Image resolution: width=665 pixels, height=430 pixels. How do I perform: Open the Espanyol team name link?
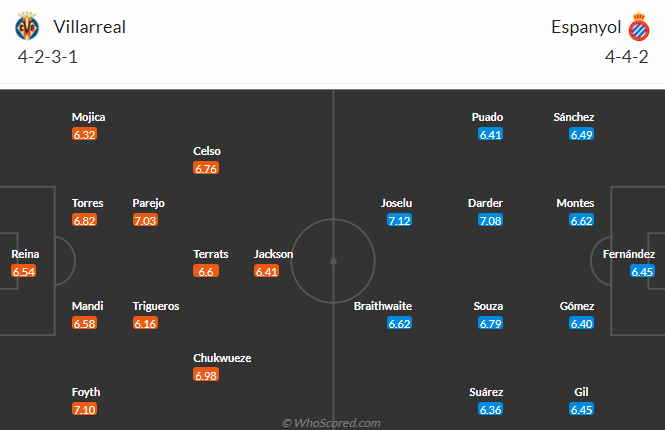pos(586,28)
